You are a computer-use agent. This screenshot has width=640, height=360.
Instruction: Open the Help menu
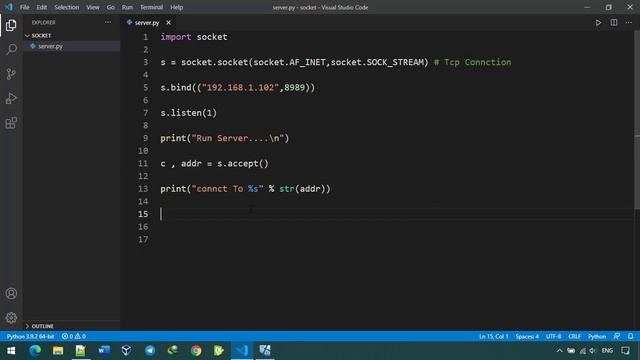coord(176,7)
